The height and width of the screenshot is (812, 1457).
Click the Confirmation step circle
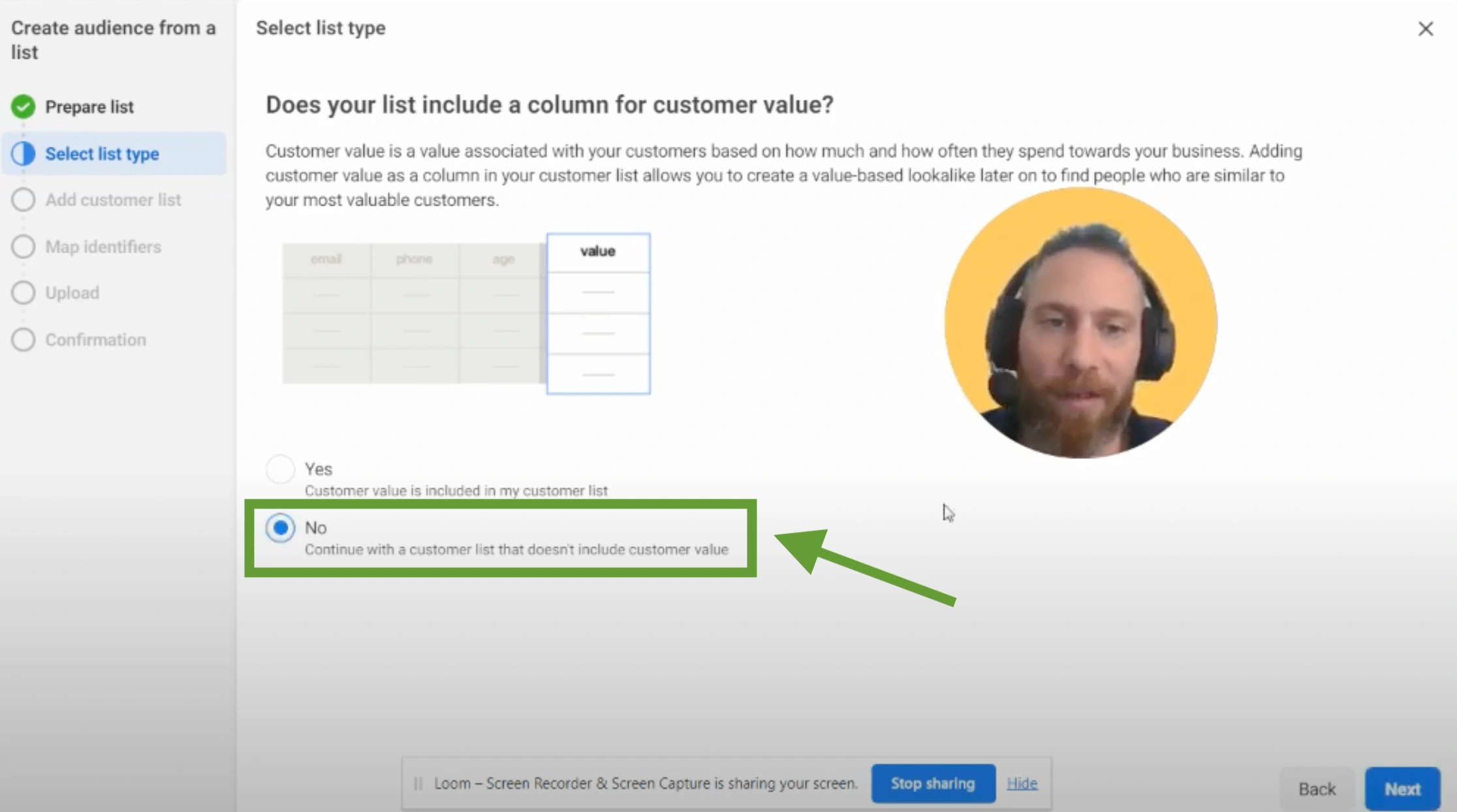coord(23,339)
